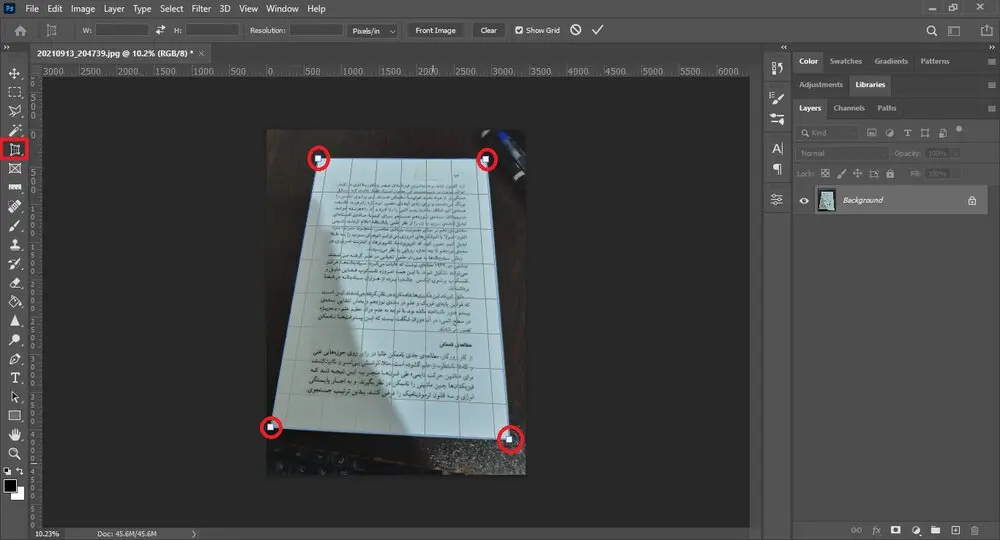Image resolution: width=1000 pixels, height=540 pixels.
Task: Select the Frame tool
Action: coord(15,168)
